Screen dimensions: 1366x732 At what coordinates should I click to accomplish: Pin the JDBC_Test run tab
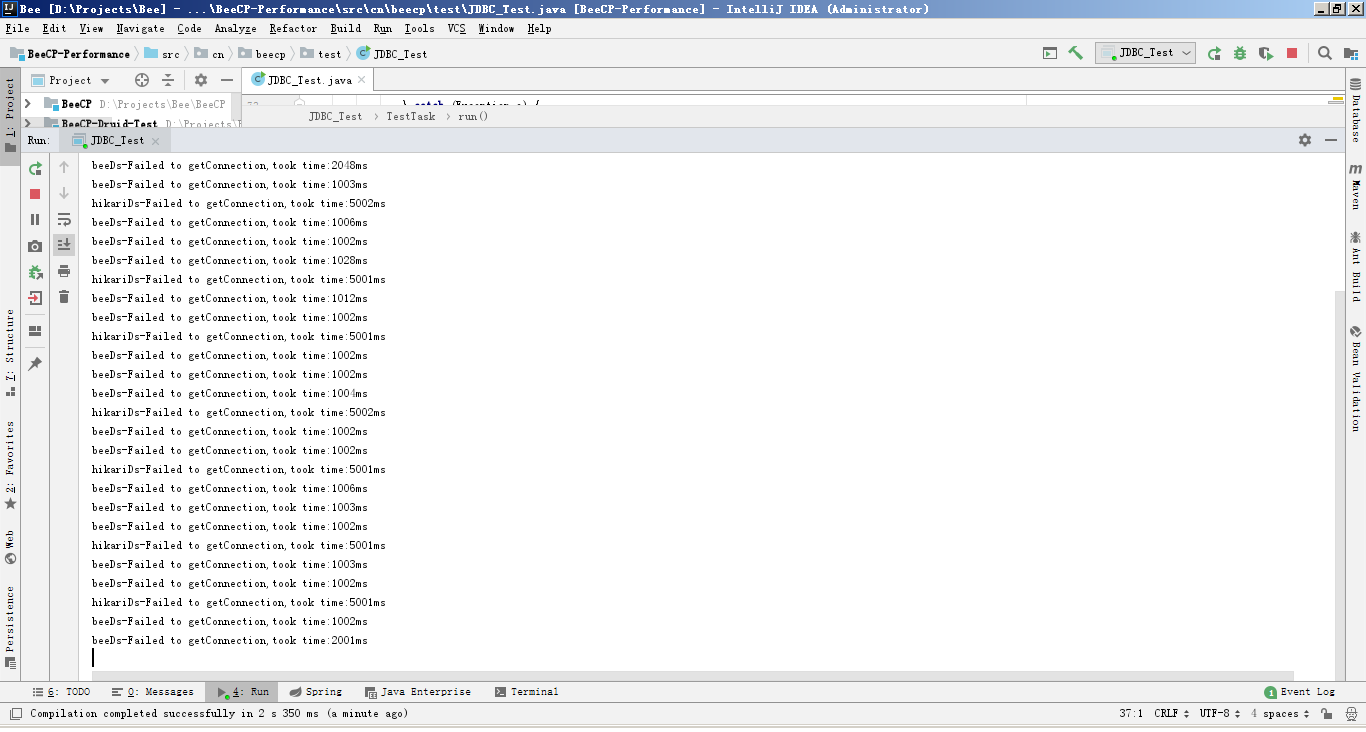click(x=35, y=364)
